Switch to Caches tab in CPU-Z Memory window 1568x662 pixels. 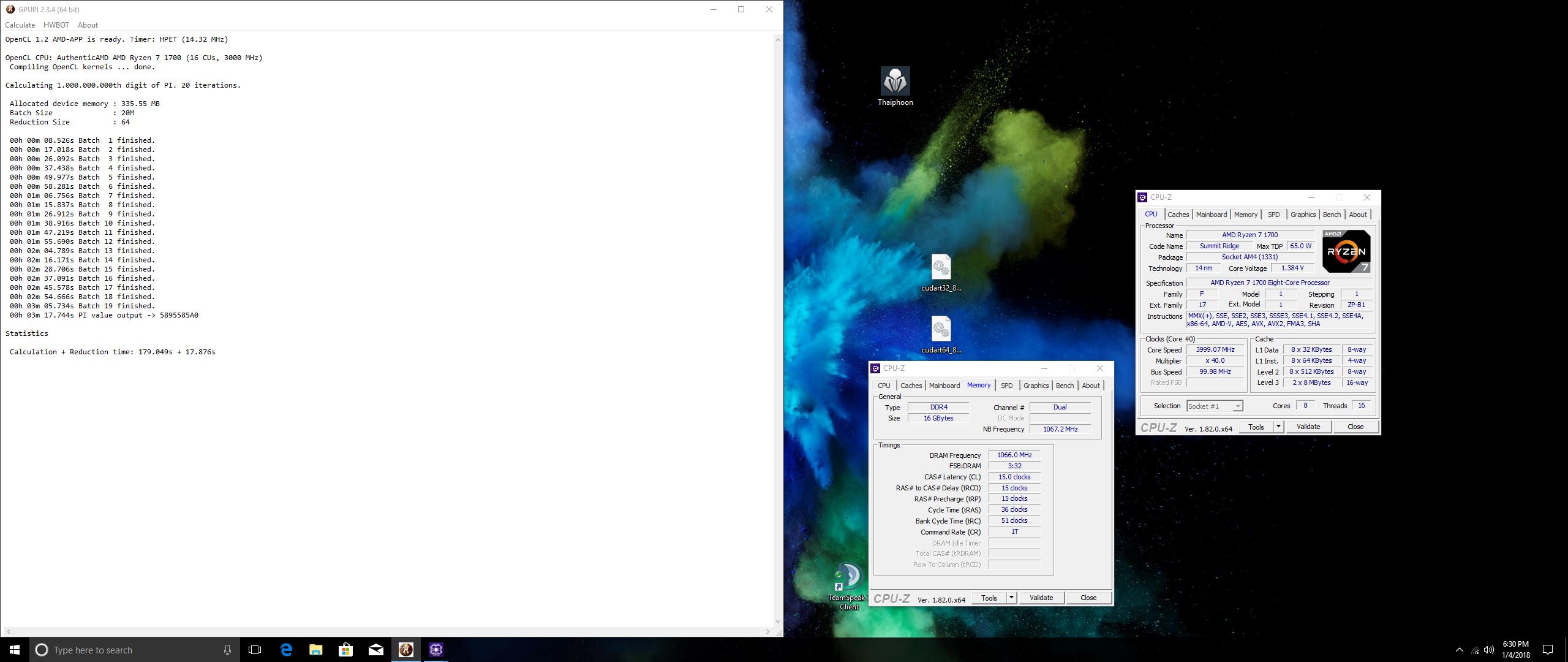911,386
